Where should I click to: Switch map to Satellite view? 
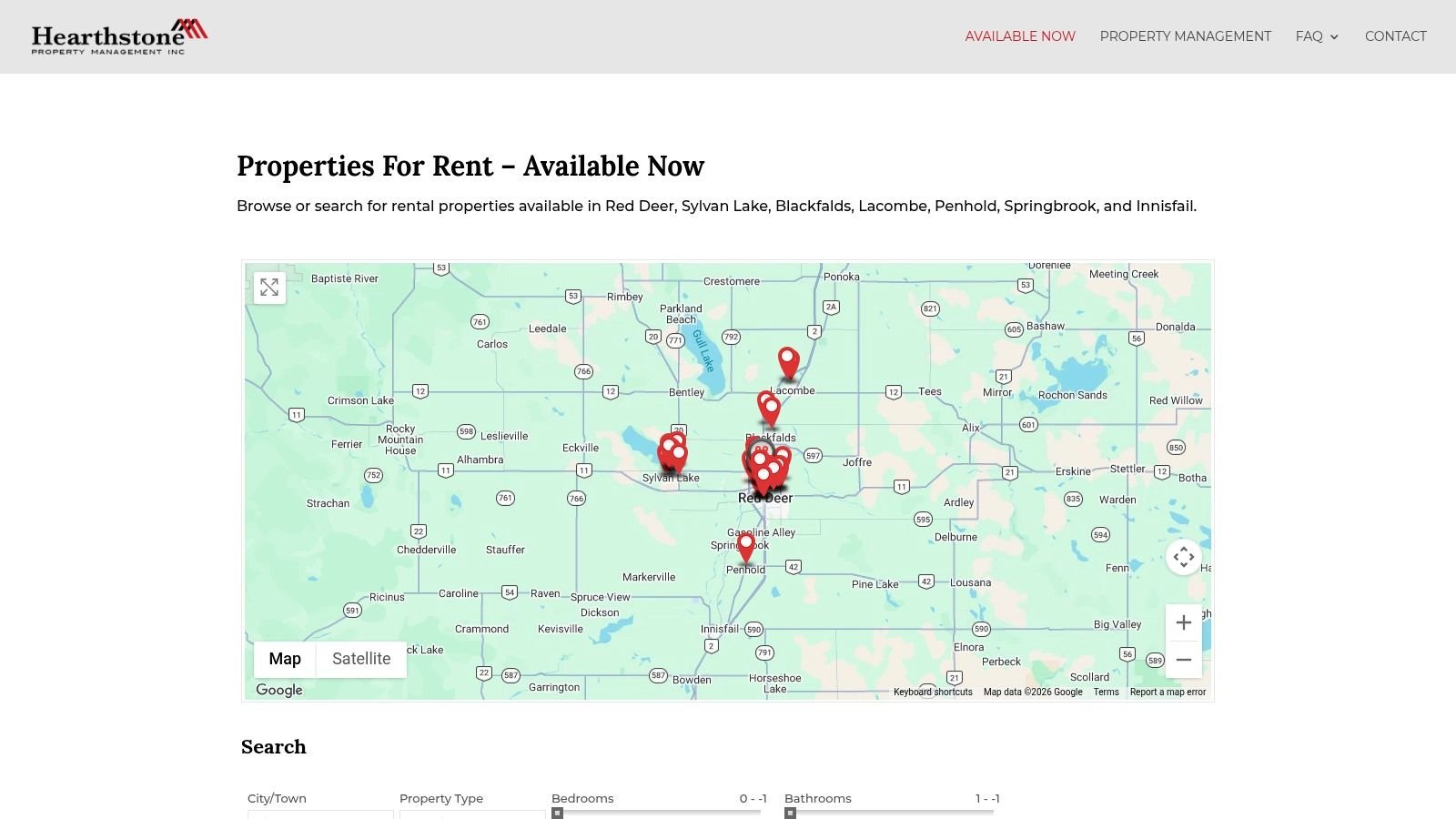361,659
